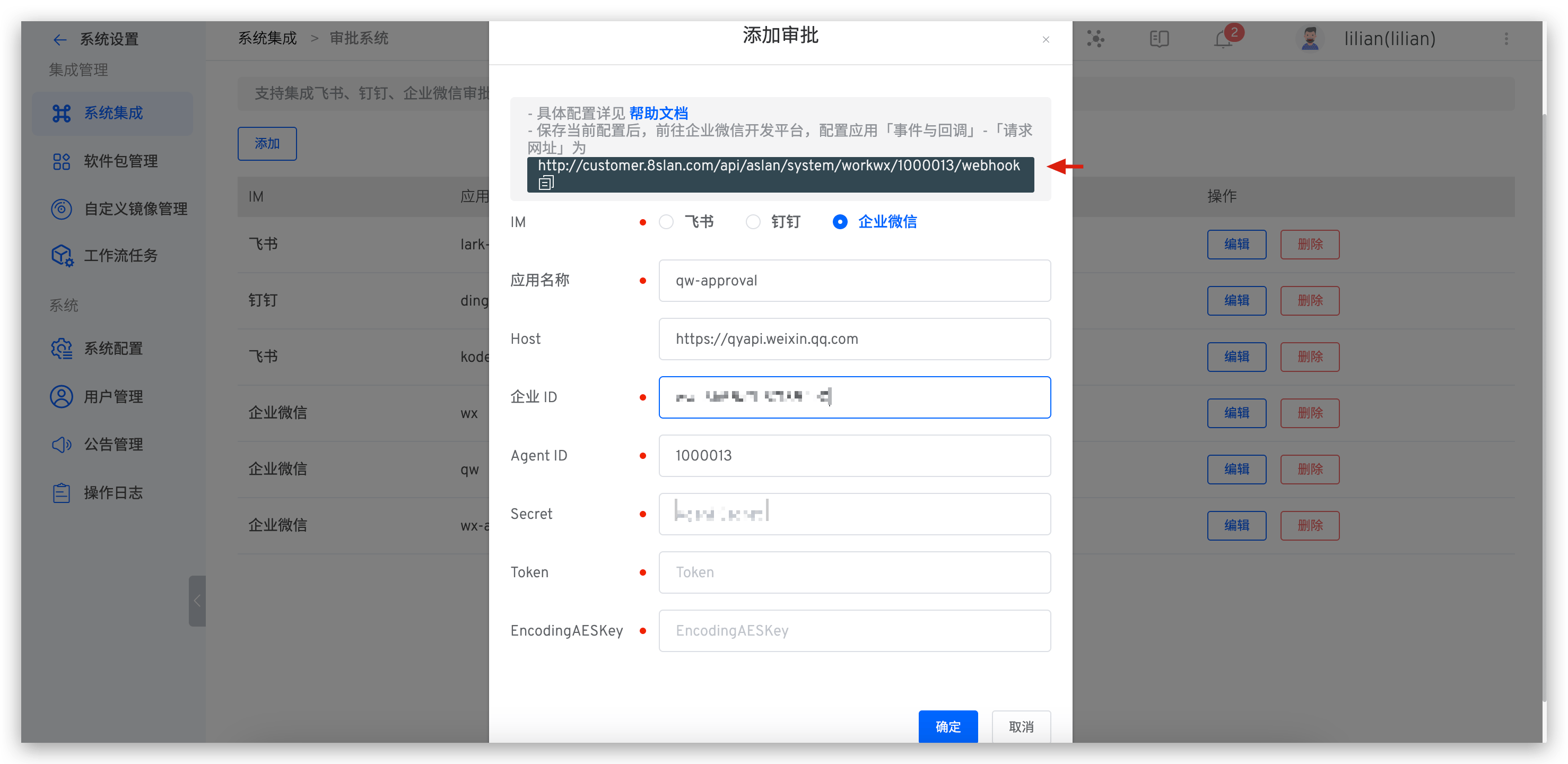Click the lilian user avatar
Screen dimensions: 1568x764
click(1311, 39)
